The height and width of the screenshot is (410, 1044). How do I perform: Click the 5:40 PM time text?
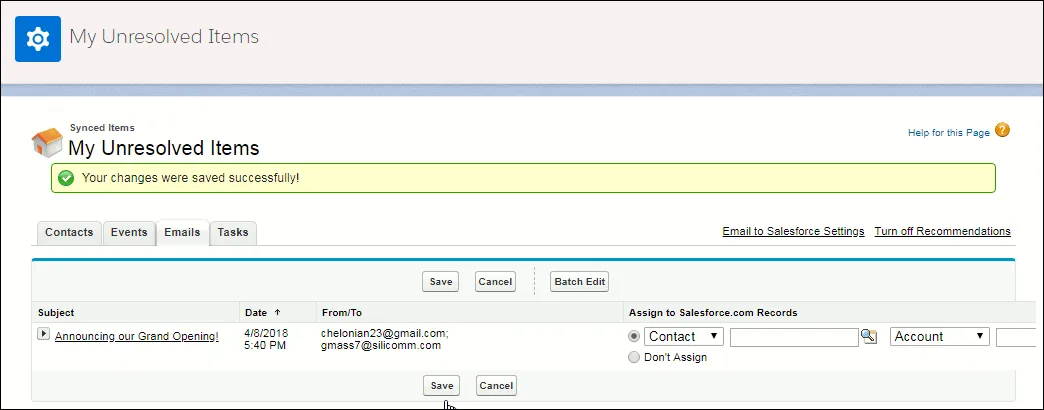266,345
